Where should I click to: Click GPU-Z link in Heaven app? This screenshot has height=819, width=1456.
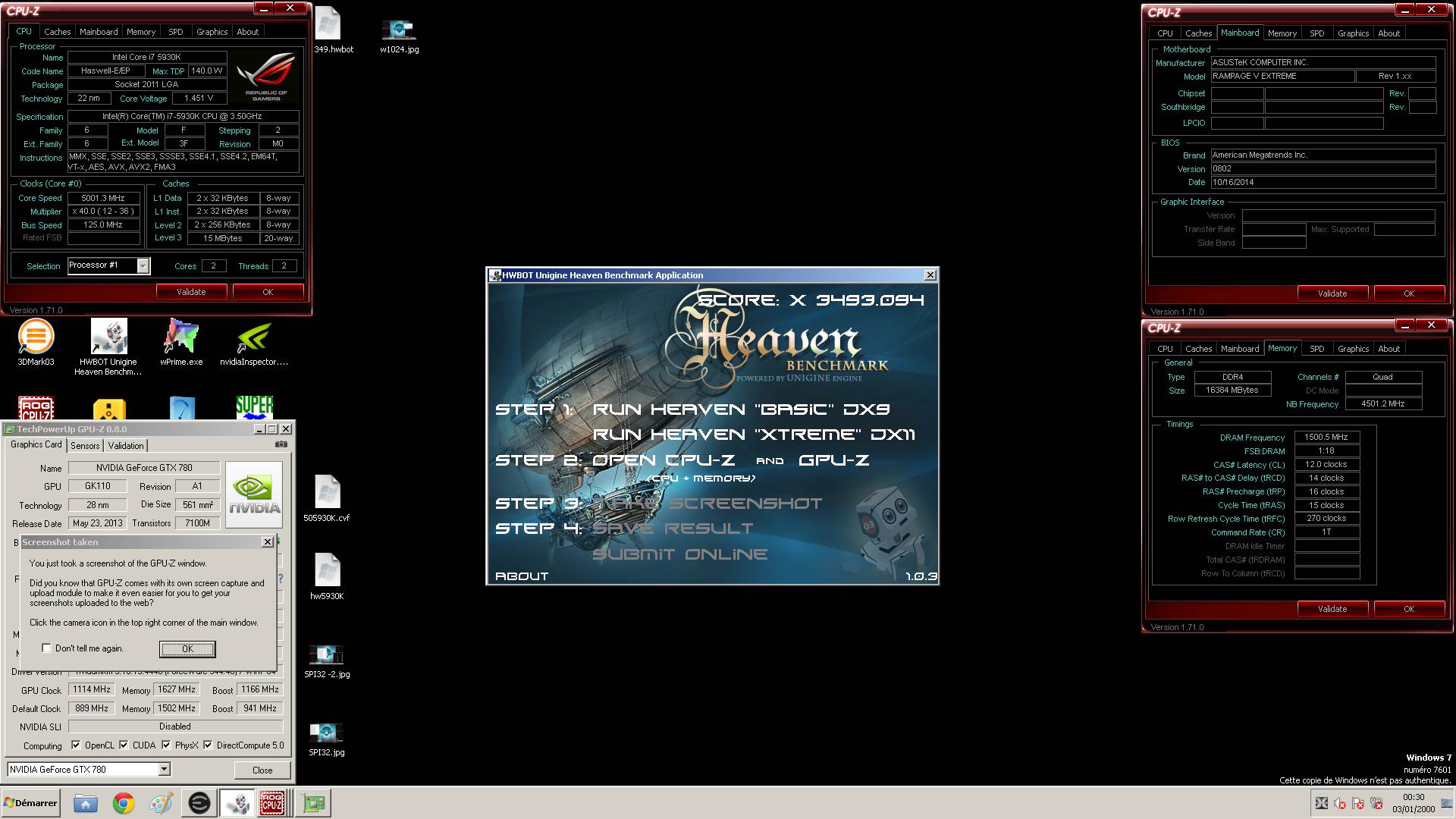pyautogui.click(x=833, y=460)
